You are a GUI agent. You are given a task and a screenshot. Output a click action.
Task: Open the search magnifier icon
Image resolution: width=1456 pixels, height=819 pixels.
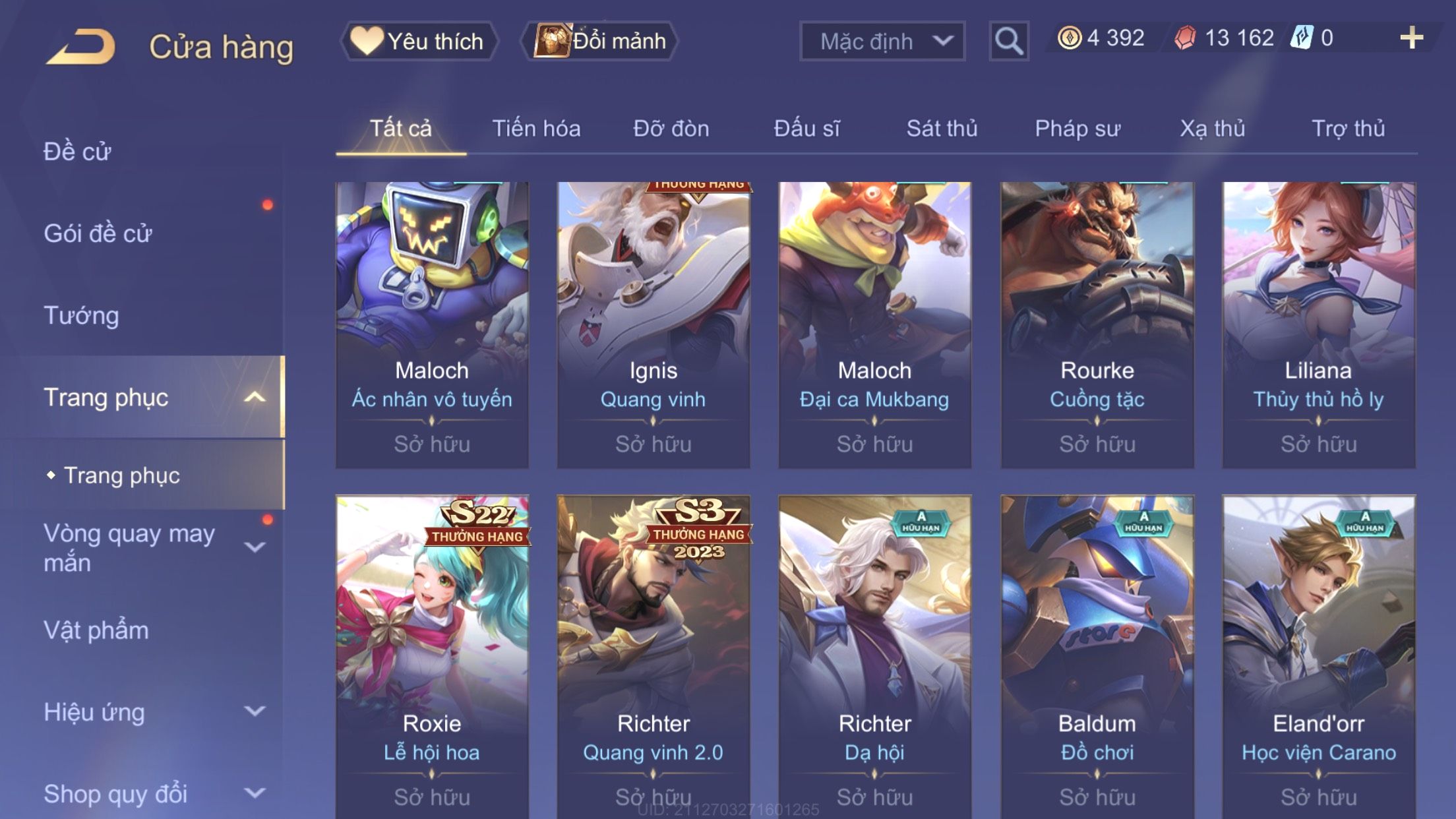(x=1008, y=41)
